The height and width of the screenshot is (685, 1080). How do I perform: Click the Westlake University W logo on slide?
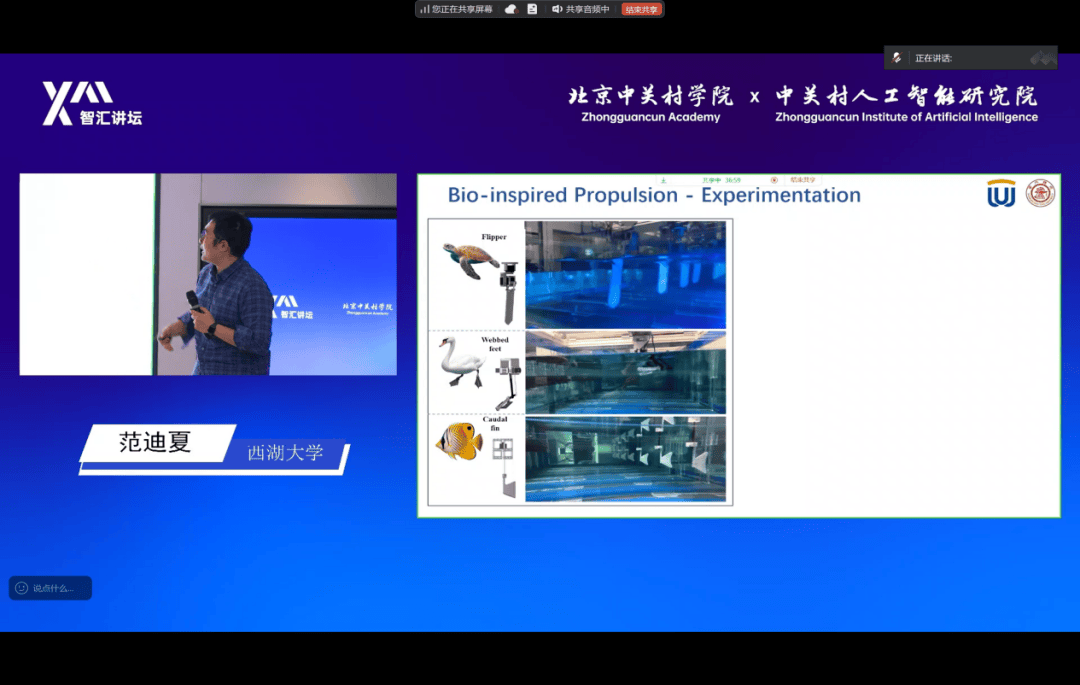click(1001, 194)
